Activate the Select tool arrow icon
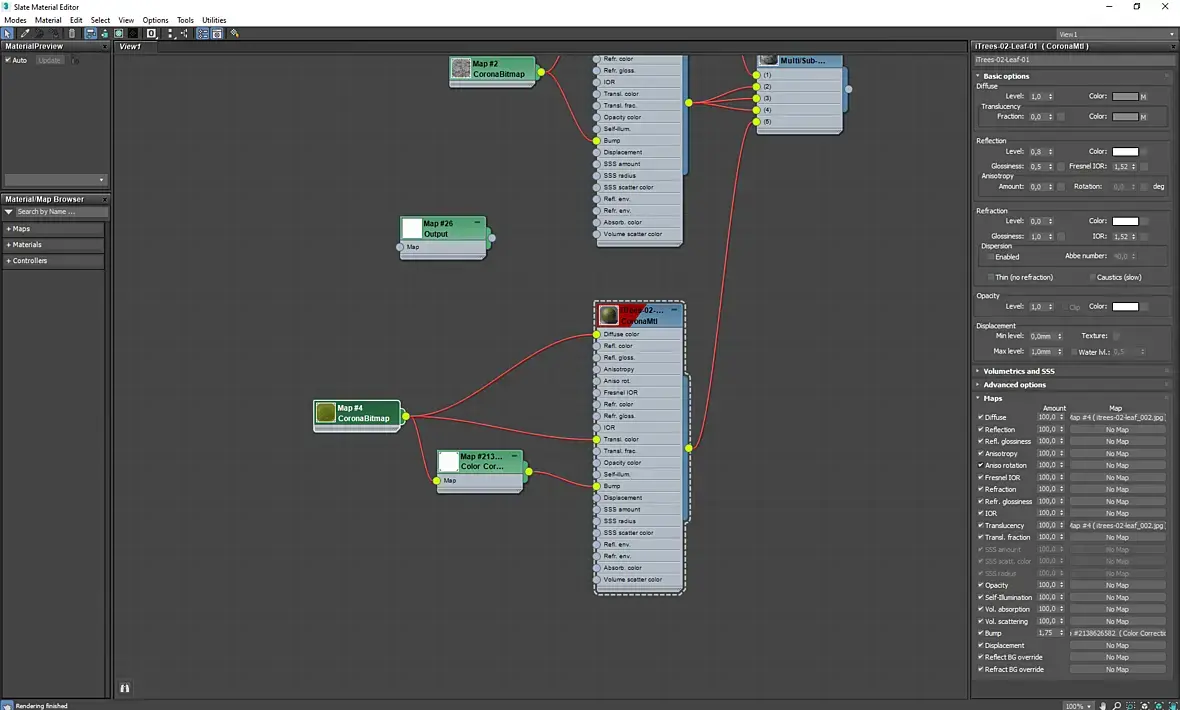1180x710 pixels. pyautogui.click(x=7, y=34)
